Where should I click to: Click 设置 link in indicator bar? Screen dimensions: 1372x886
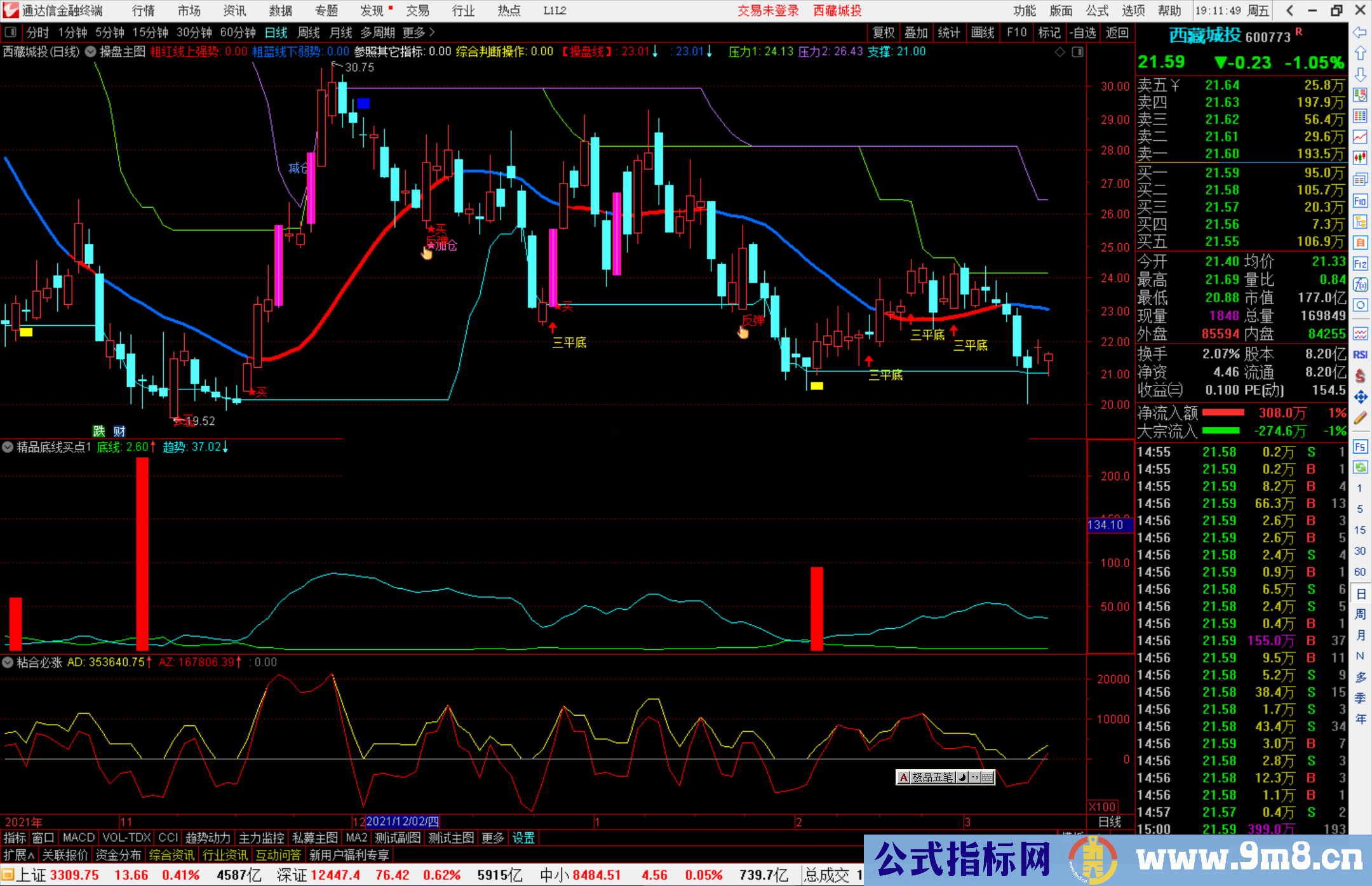[x=523, y=838]
